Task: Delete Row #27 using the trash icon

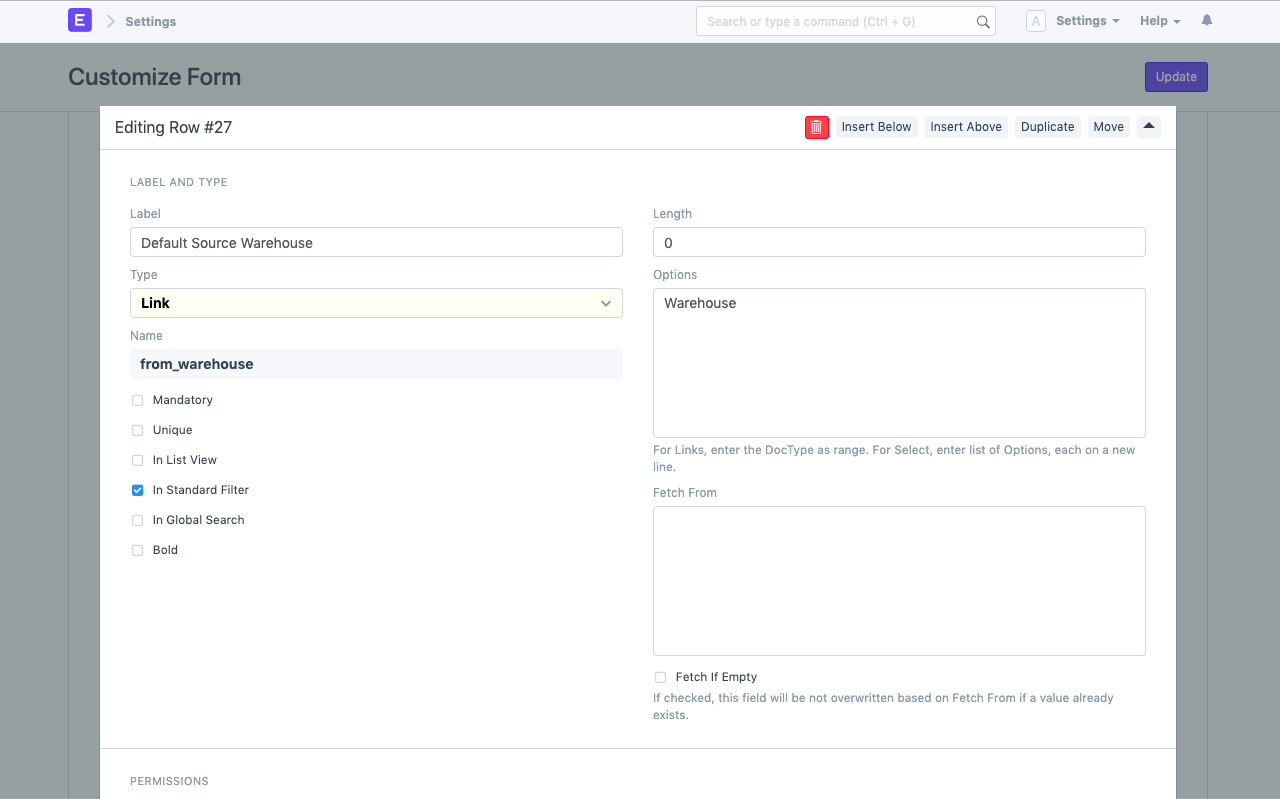Action: (816, 127)
